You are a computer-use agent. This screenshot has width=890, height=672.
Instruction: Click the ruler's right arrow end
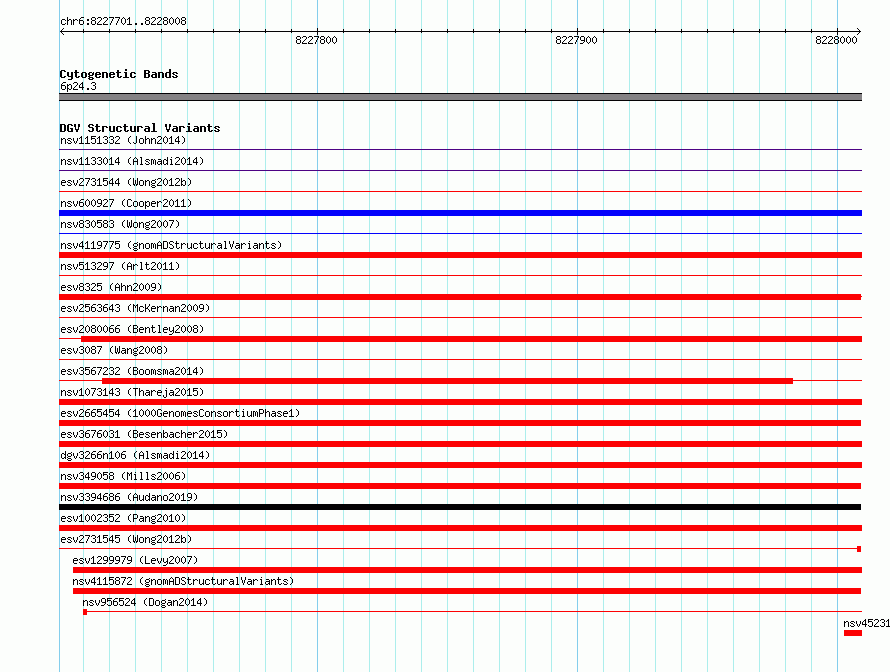click(x=859, y=32)
